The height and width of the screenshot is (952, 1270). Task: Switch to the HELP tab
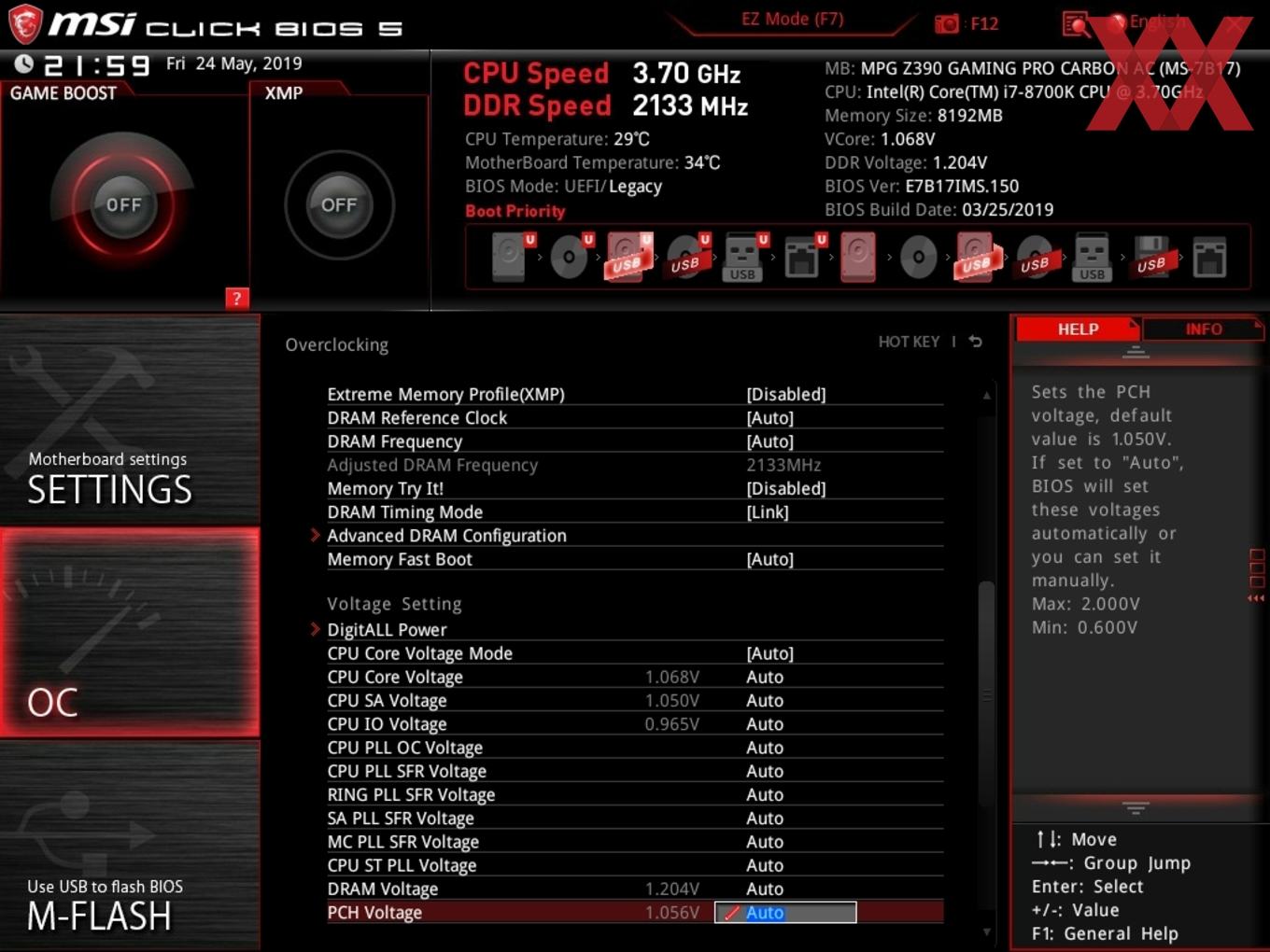click(1078, 329)
